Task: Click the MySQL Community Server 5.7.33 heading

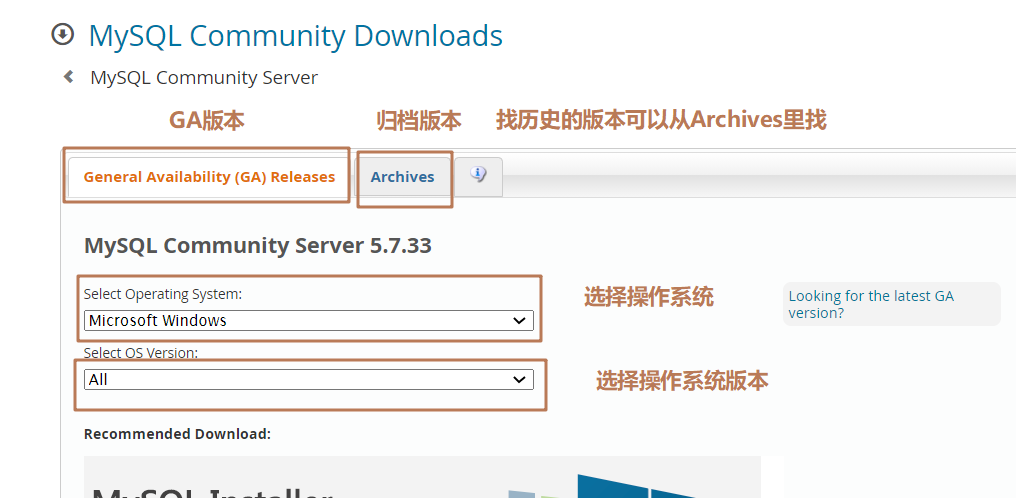Action: 258,246
